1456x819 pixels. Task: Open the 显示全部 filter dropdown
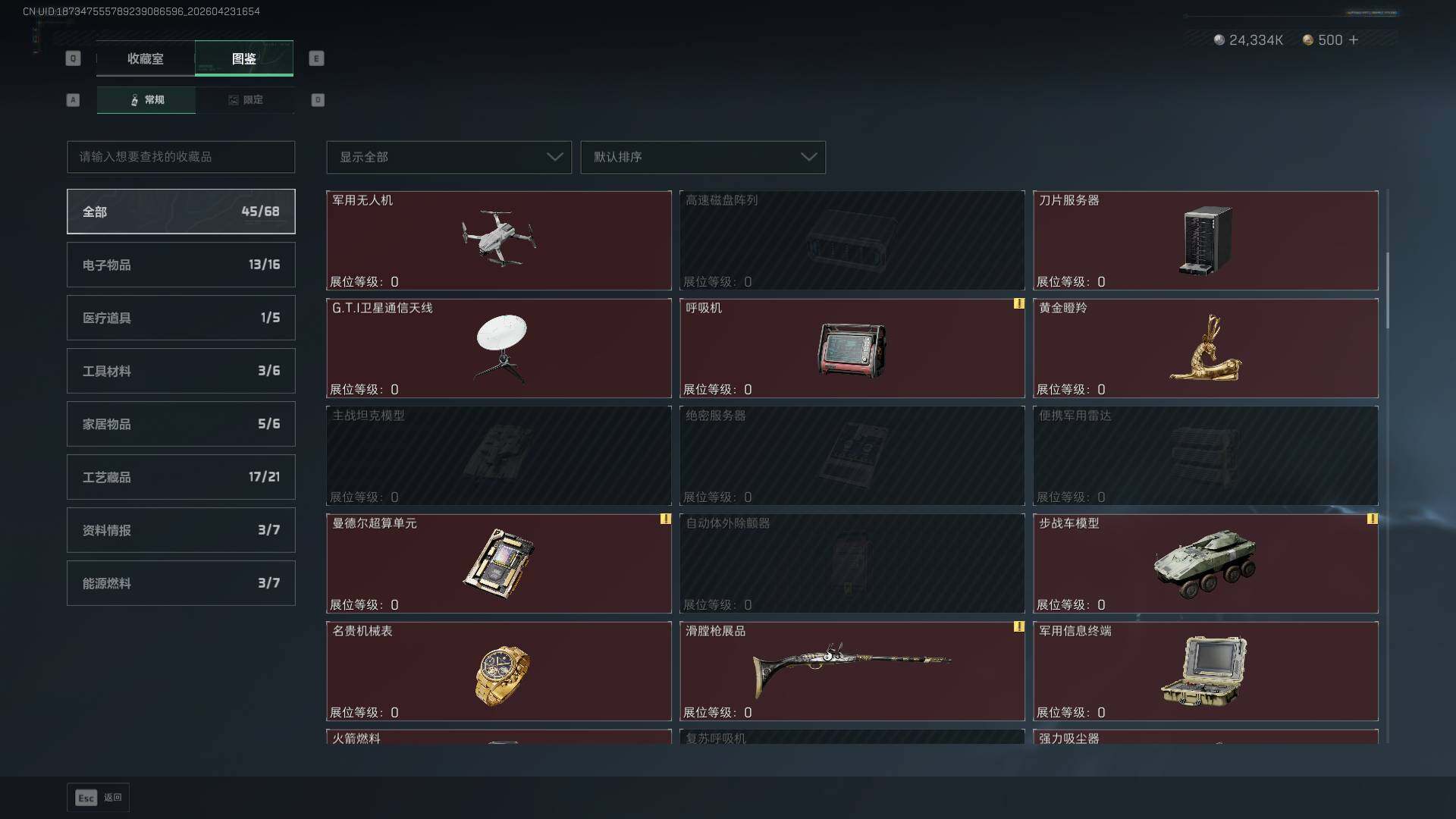point(449,157)
